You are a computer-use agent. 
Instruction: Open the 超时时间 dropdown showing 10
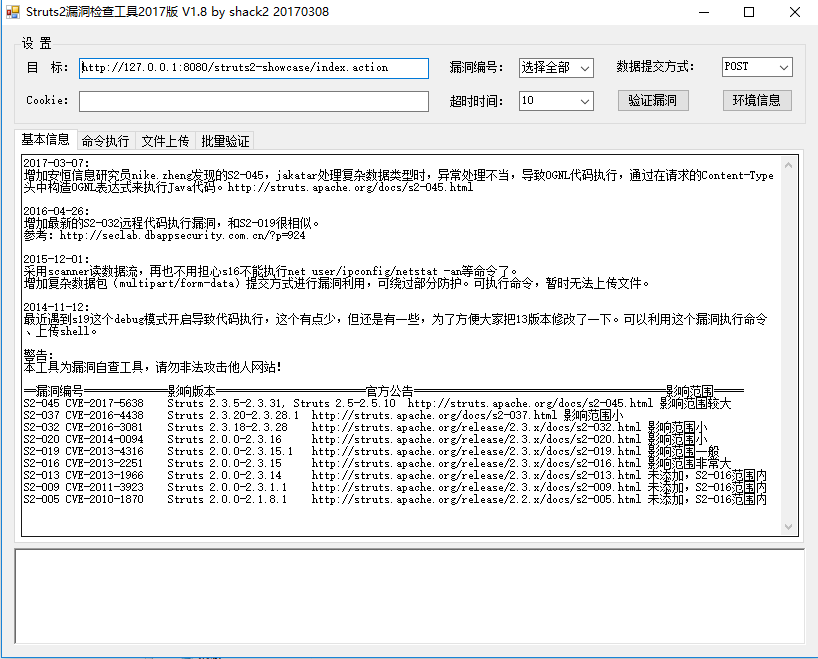[x=556, y=101]
